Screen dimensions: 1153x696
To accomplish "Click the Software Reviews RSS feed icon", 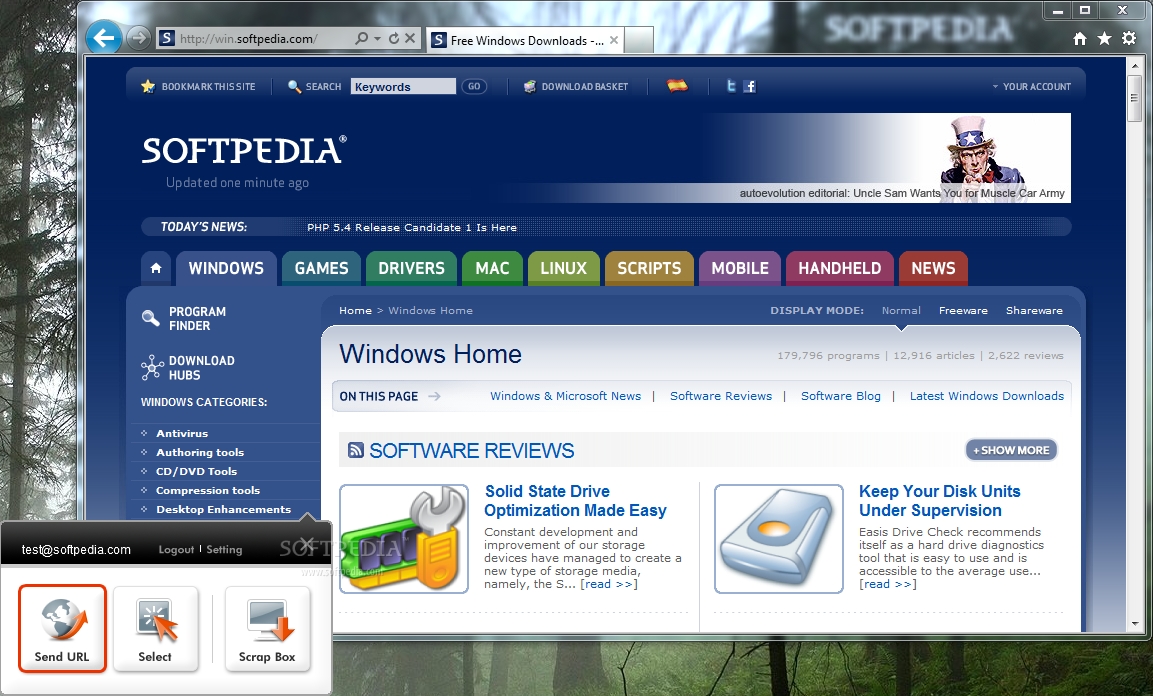I will click(x=356, y=450).
